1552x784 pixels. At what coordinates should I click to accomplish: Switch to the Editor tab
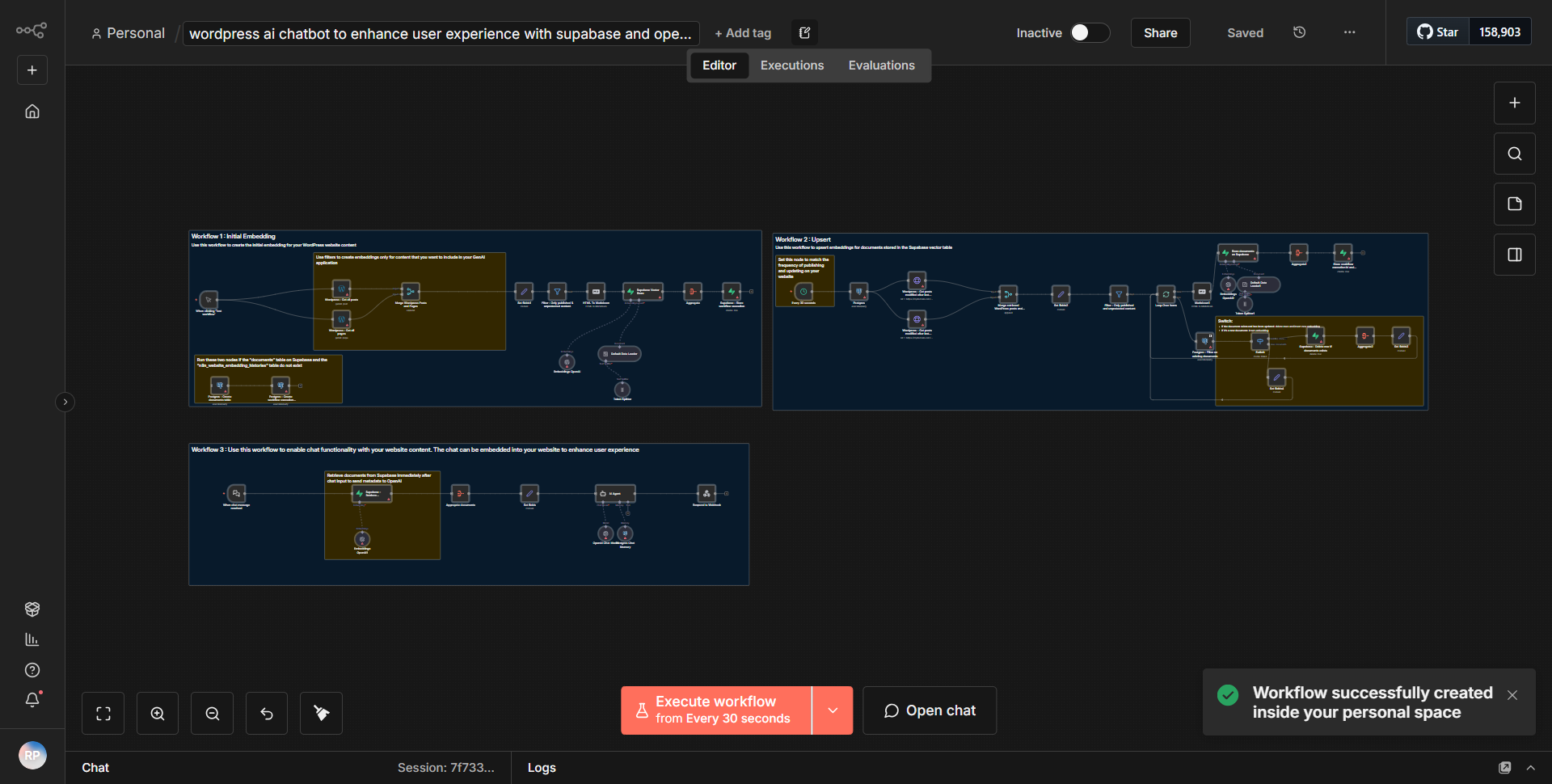tap(719, 65)
